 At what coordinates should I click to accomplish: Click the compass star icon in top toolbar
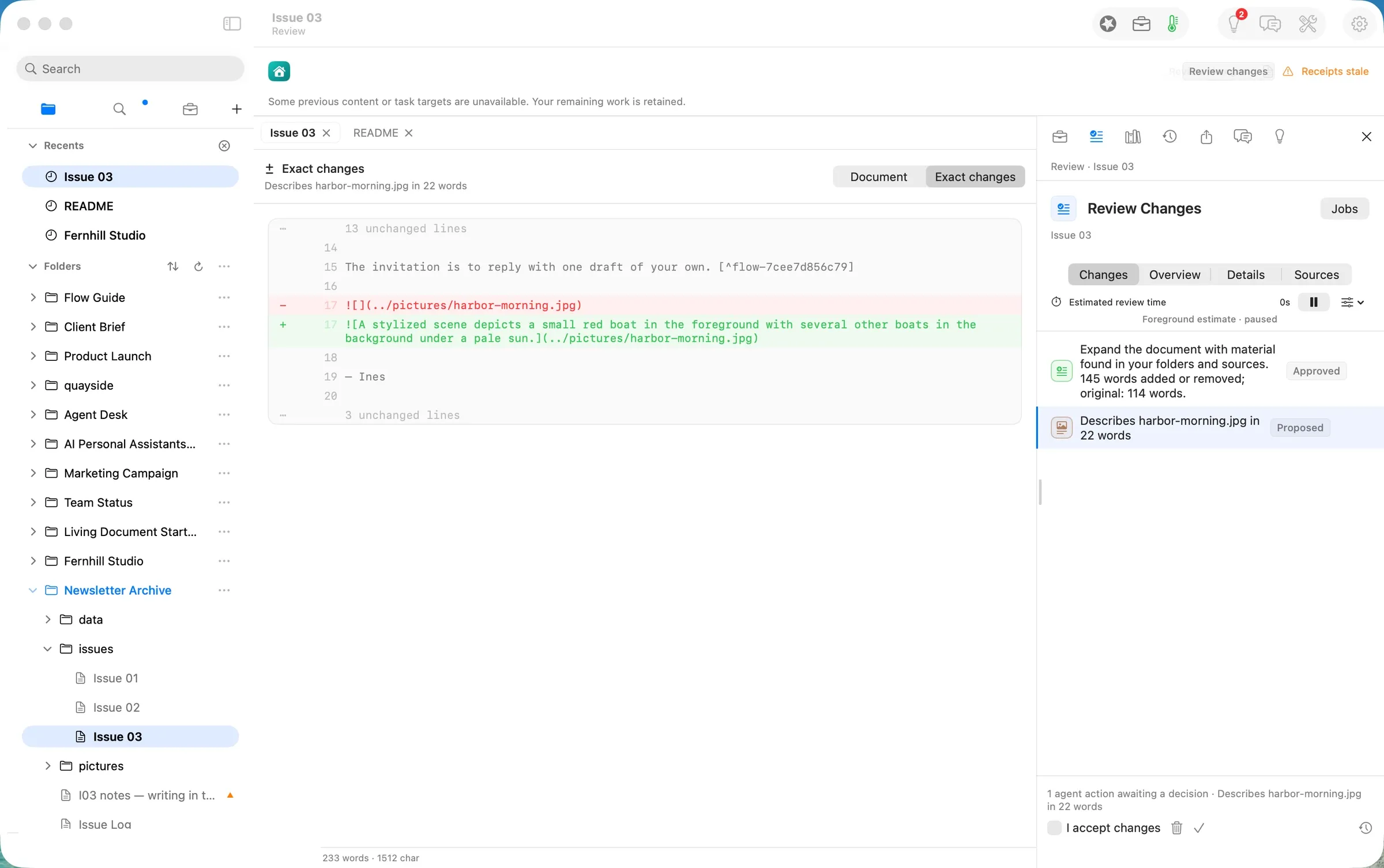coord(1108,24)
